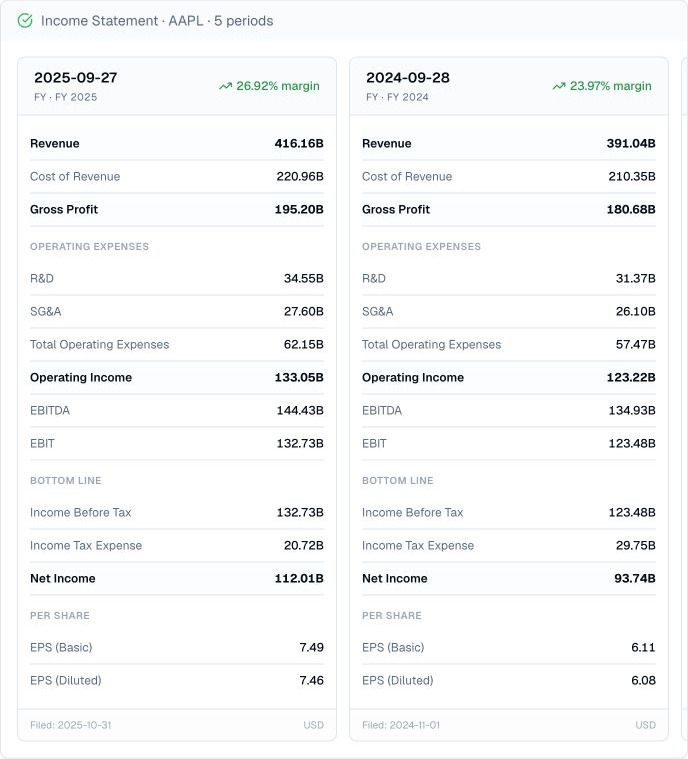688x759 pixels.
Task: Click the USD label in the FY 2025 card
Action: click(x=313, y=725)
